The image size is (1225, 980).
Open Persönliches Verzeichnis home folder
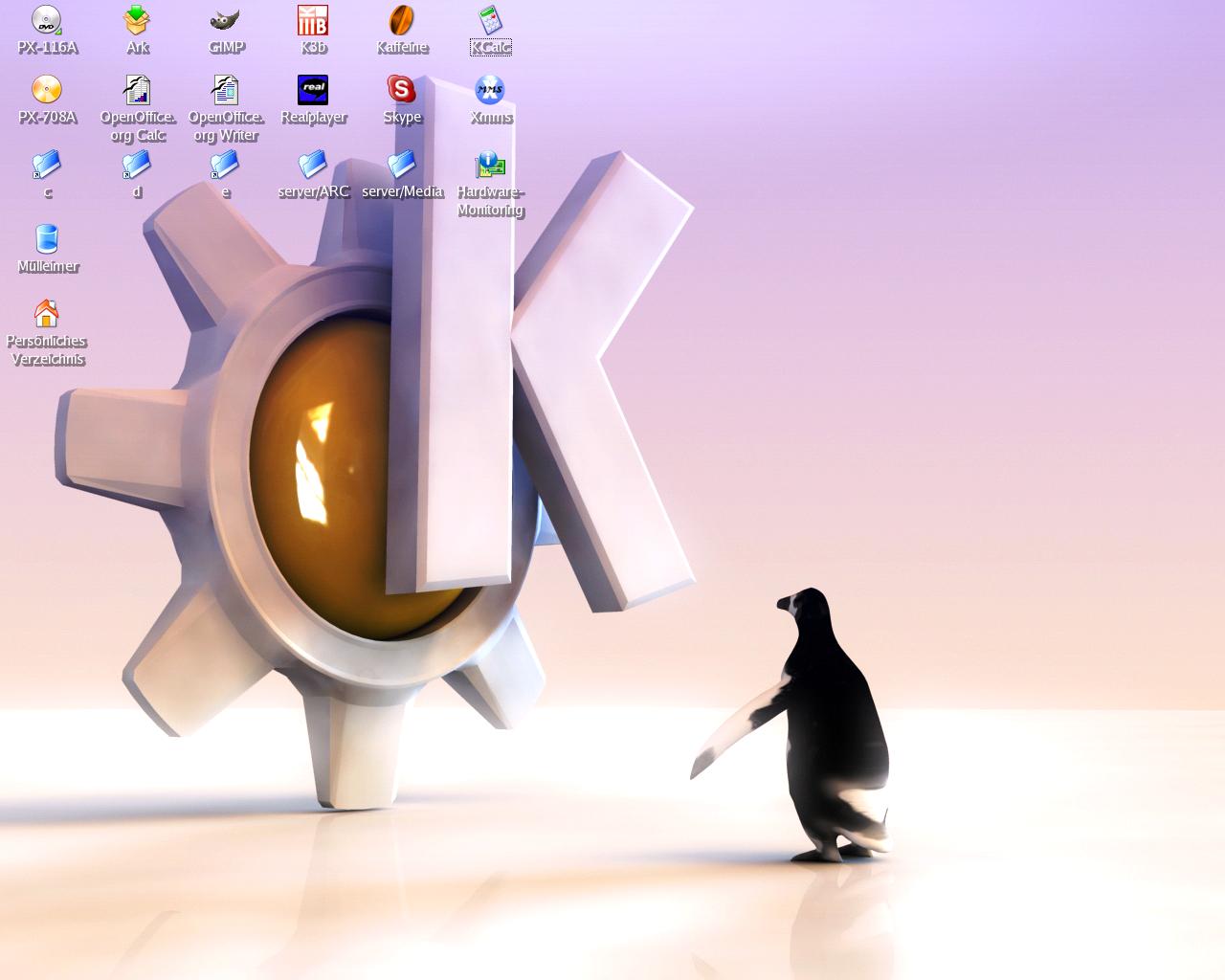(x=47, y=314)
